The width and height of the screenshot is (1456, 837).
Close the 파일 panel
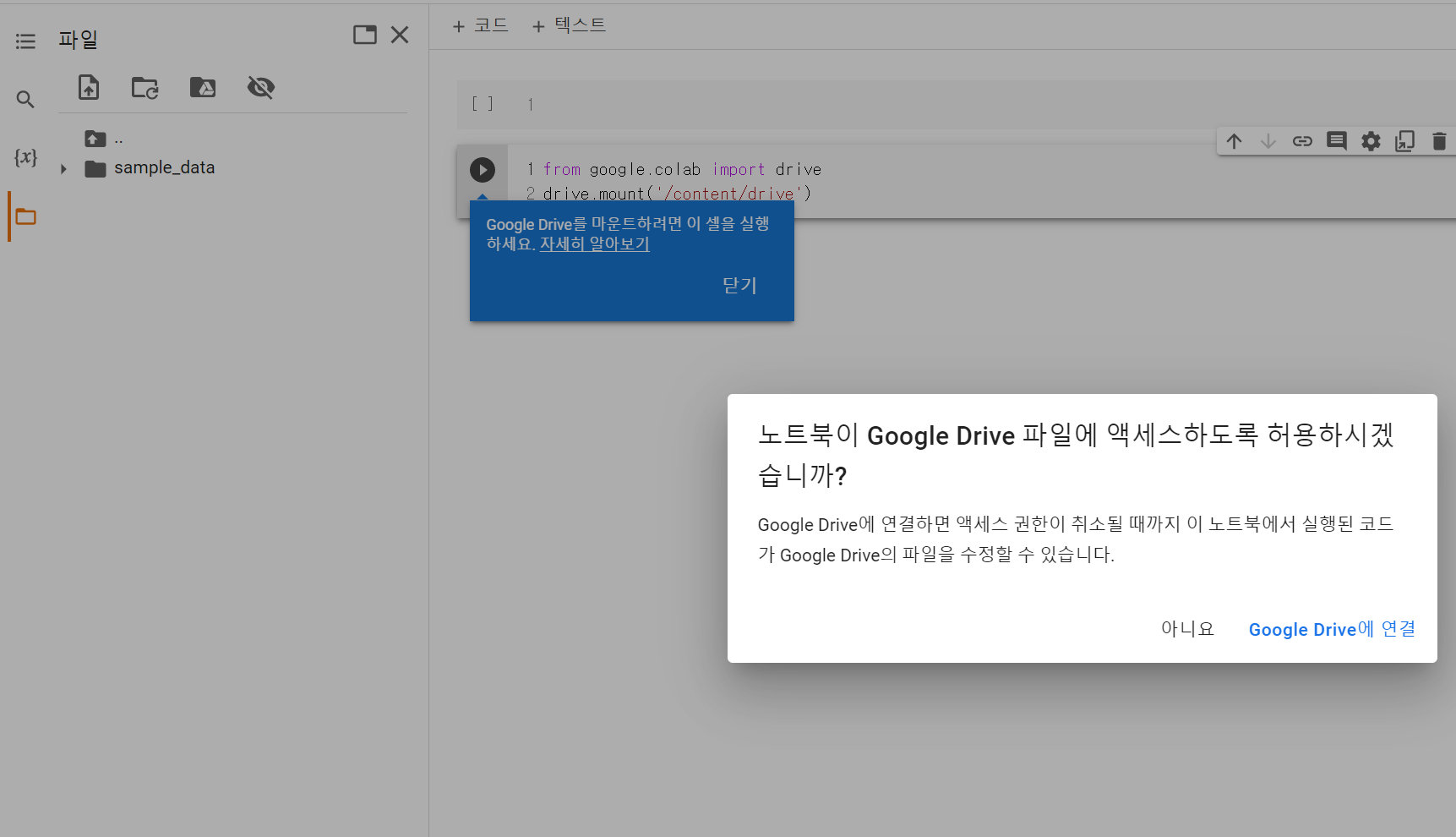click(400, 35)
